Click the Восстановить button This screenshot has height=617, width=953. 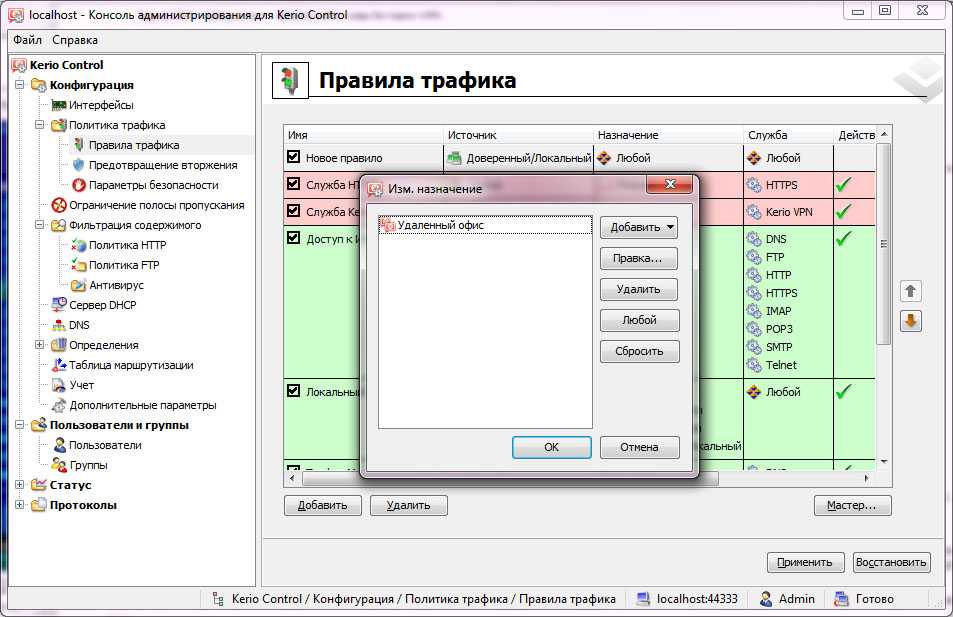(891, 562)
